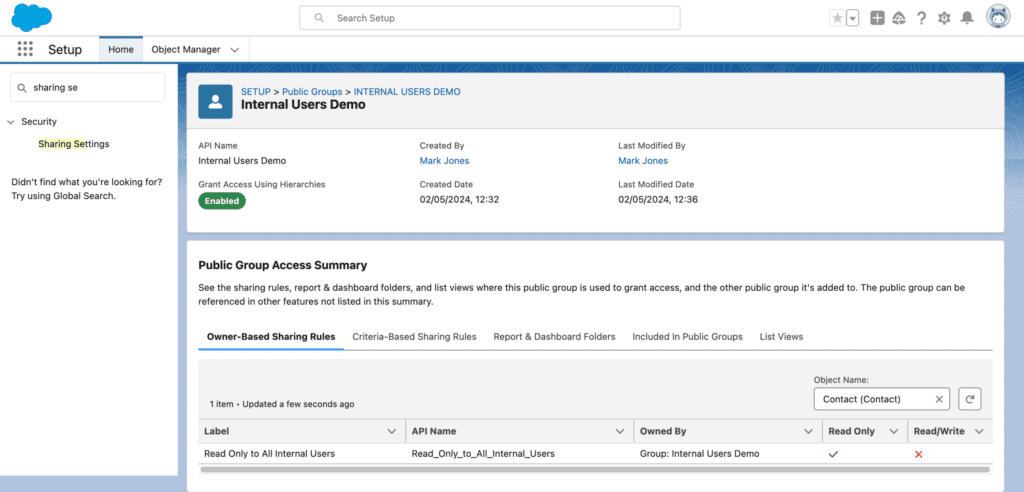This screenshot has height=492, width=1024.
Task: Expand the Object Manager tab chevron
Action: [x=235, y=50]
